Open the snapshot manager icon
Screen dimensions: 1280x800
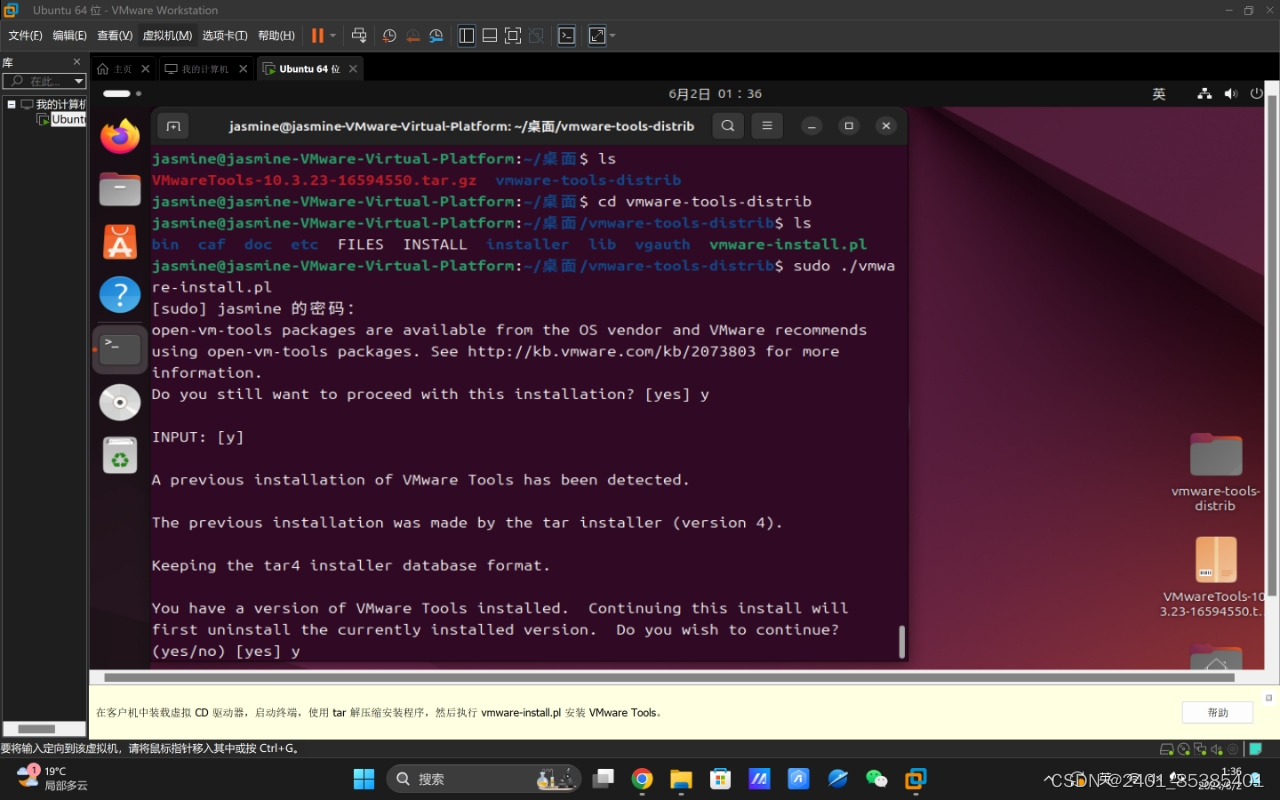pos(436,35)
